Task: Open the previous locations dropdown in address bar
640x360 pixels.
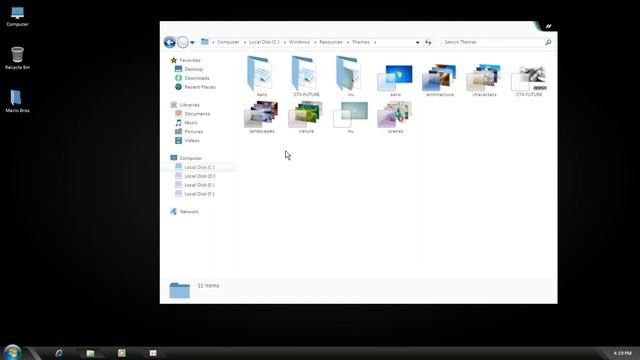Action: pos(417,42)
